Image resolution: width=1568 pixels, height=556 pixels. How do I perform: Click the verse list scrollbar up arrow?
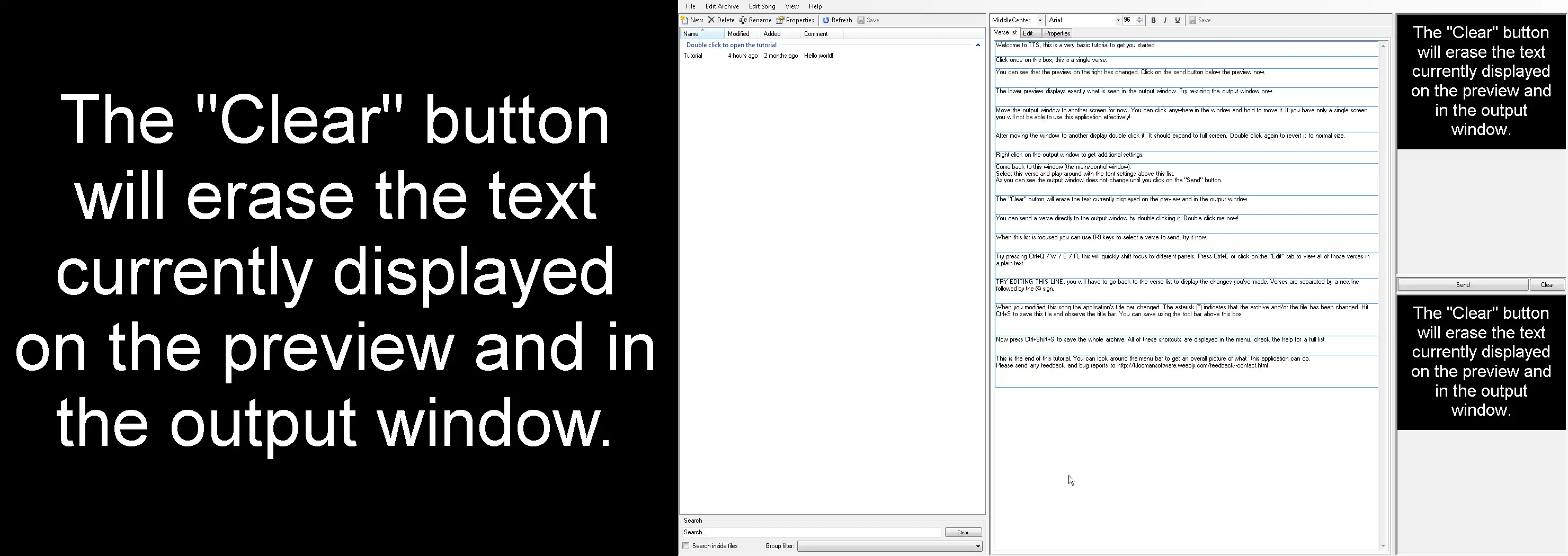(x=1383, y=46)
